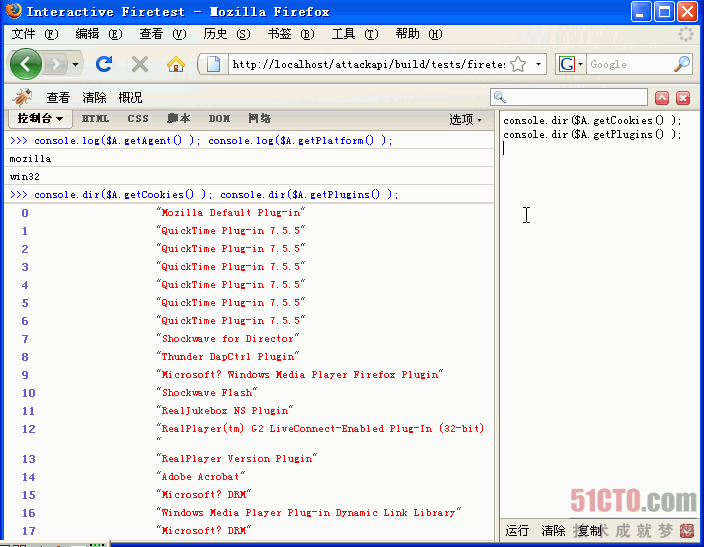Click 概况 profile button
Image resolution: width=704 pixels, height=547 pixels.
click(130, 98)
